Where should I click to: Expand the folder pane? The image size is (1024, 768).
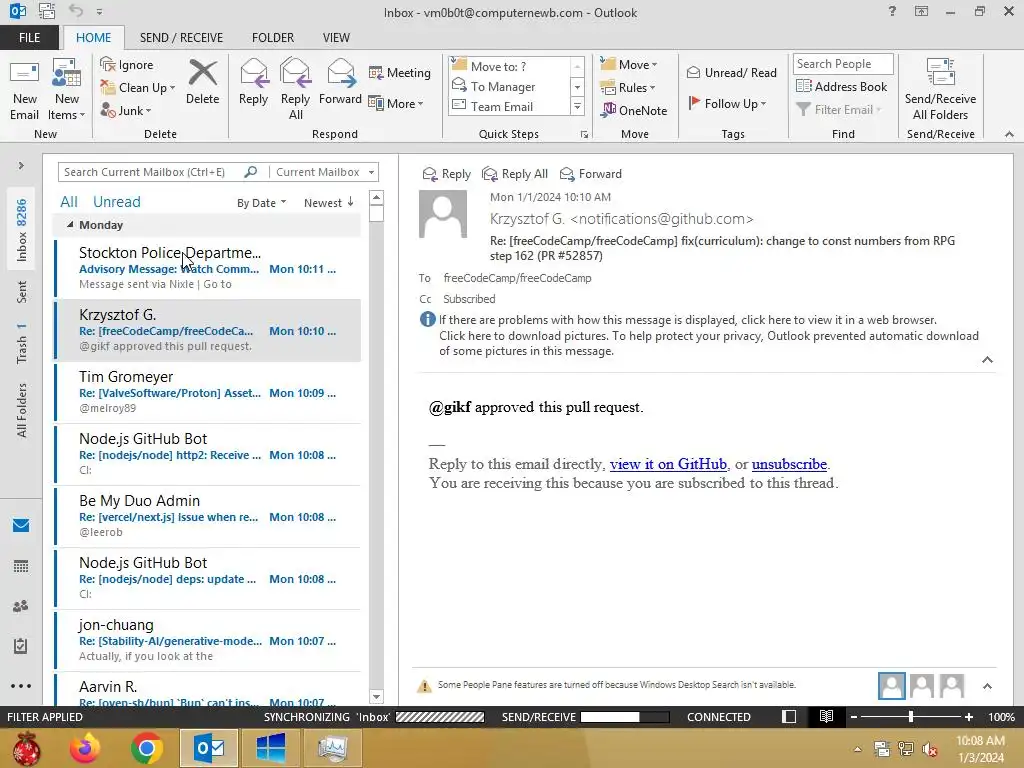coord(21,166)
